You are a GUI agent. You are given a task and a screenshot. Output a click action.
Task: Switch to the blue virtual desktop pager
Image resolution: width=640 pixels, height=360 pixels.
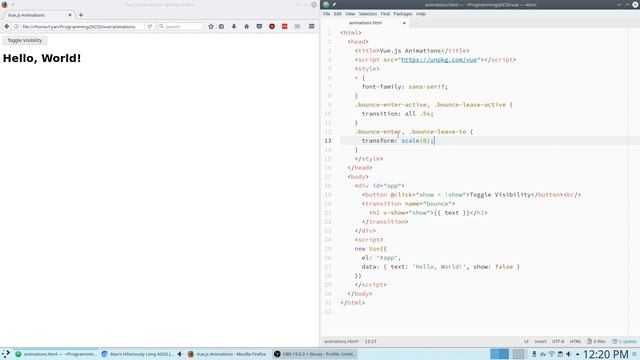click(499, 354)
